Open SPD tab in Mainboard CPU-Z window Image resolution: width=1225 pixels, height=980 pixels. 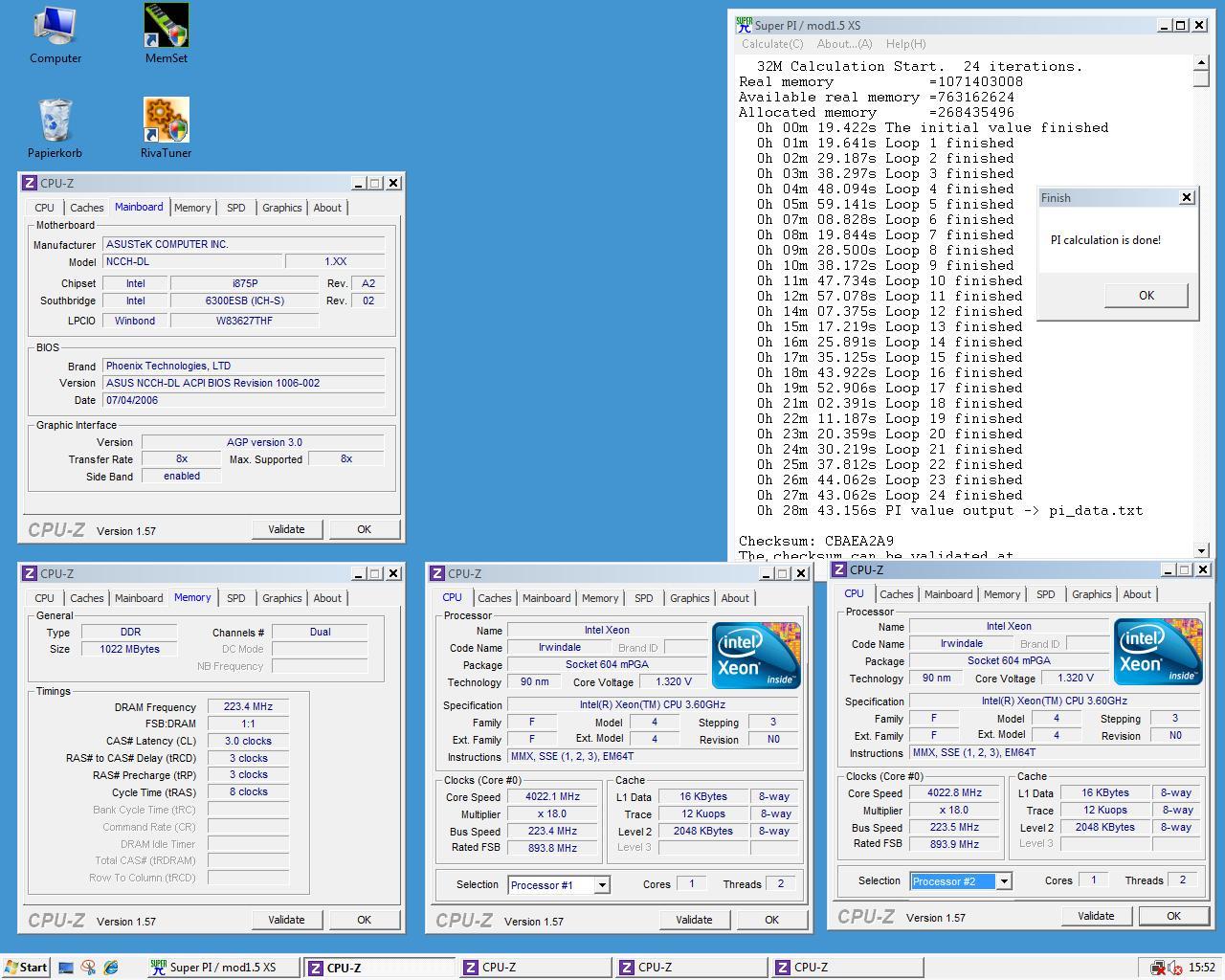[235, 208]
